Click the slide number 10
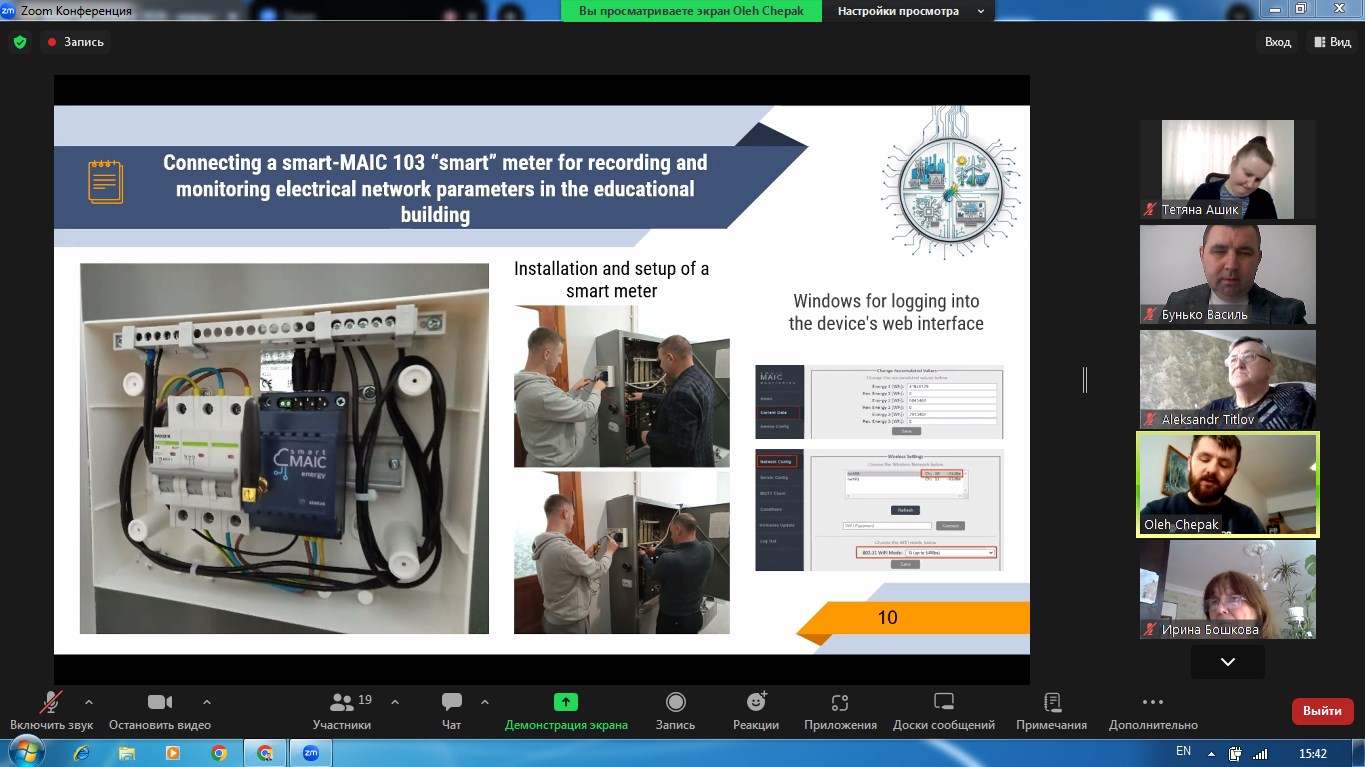Screen dimensions: 1365x767 click(887, 618)
